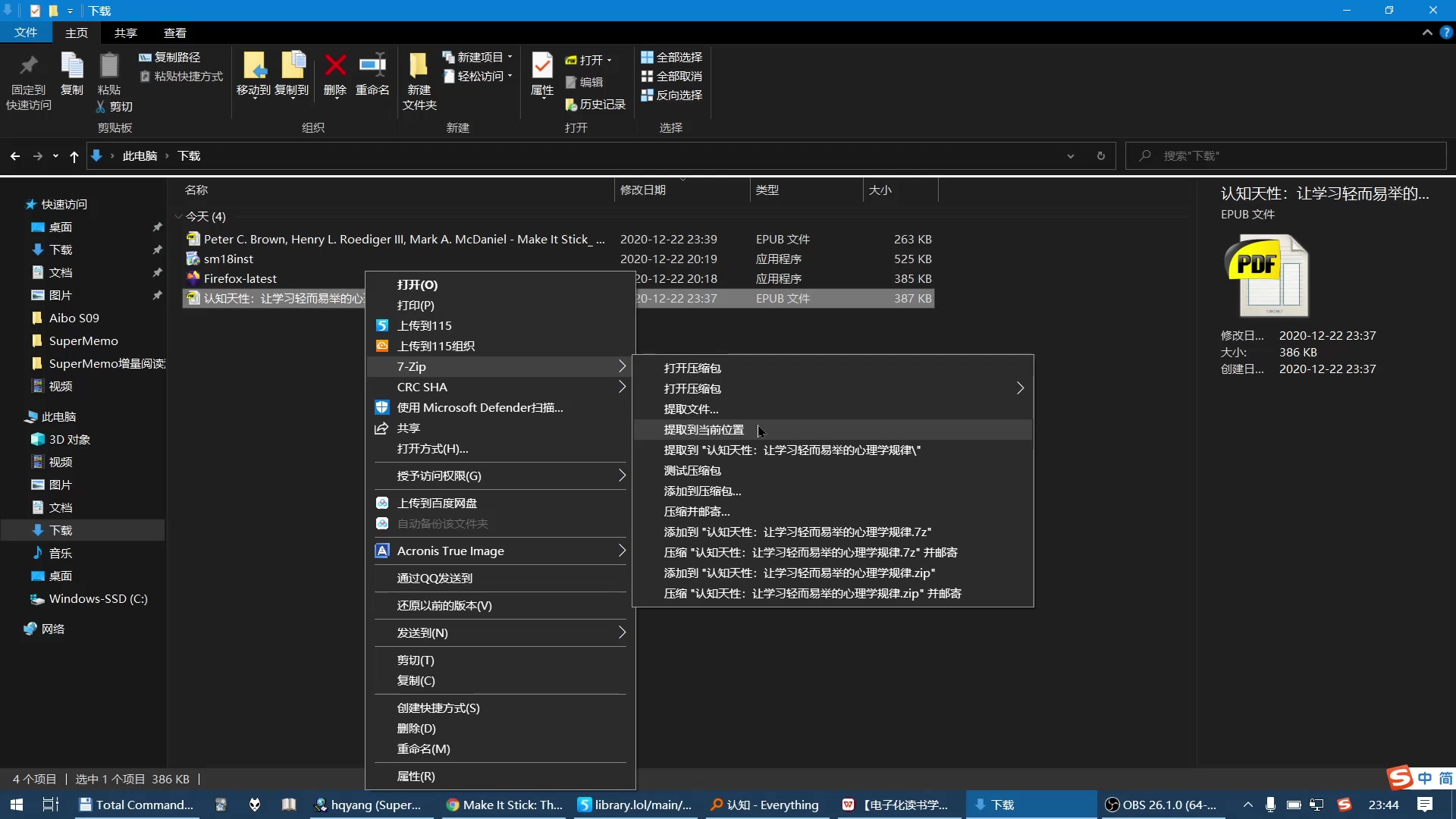This screenshot has width=1456, height=819.
Task: Select Add to archive (添加到压缩包...)
Action: 833,491
